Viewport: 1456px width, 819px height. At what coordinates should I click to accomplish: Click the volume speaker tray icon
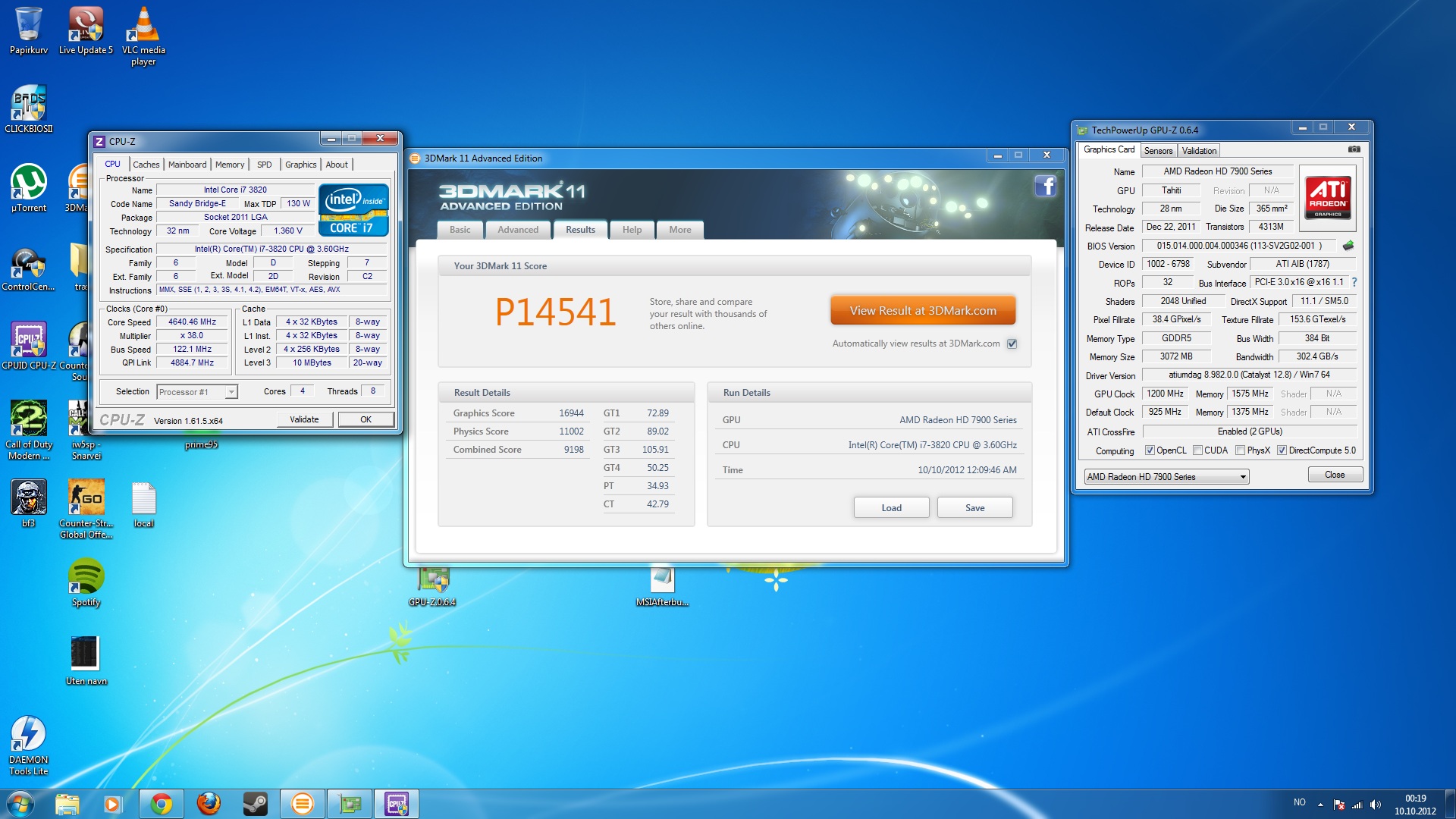pos(1376,805)
